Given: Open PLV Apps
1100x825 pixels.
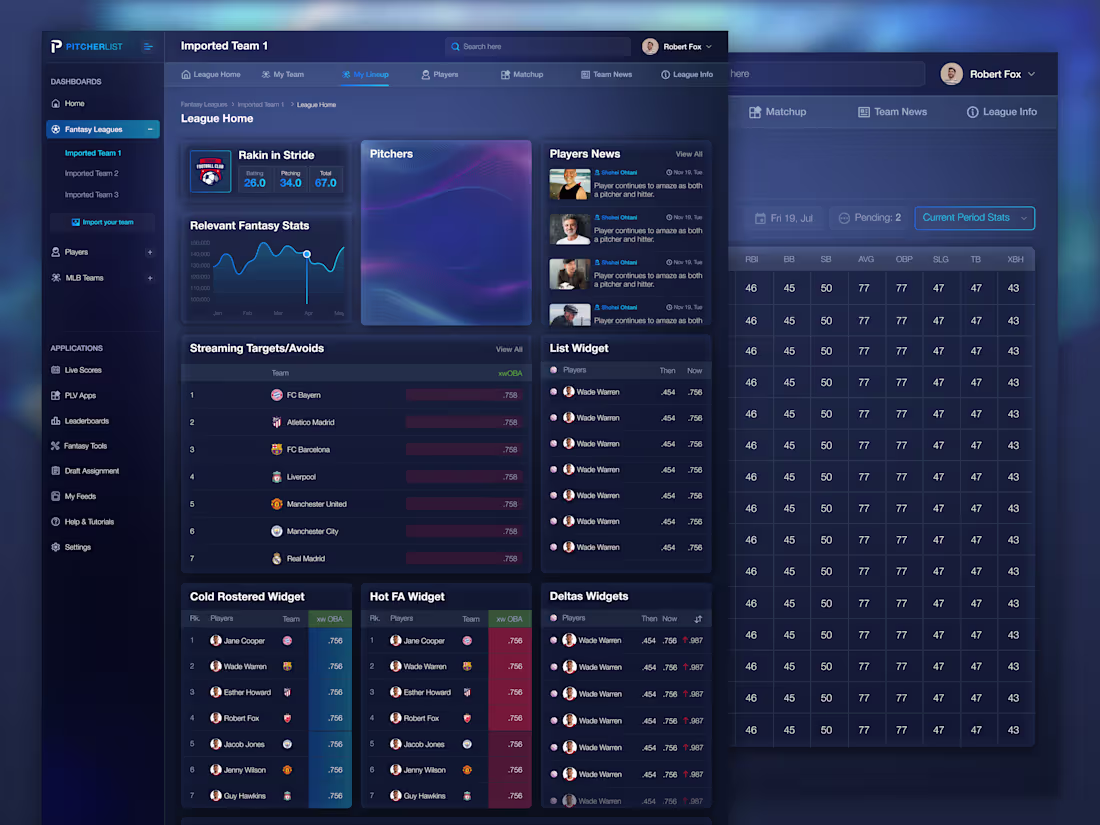Looking at the screenshot, I should pyautogui.click(x=74, y=396).
